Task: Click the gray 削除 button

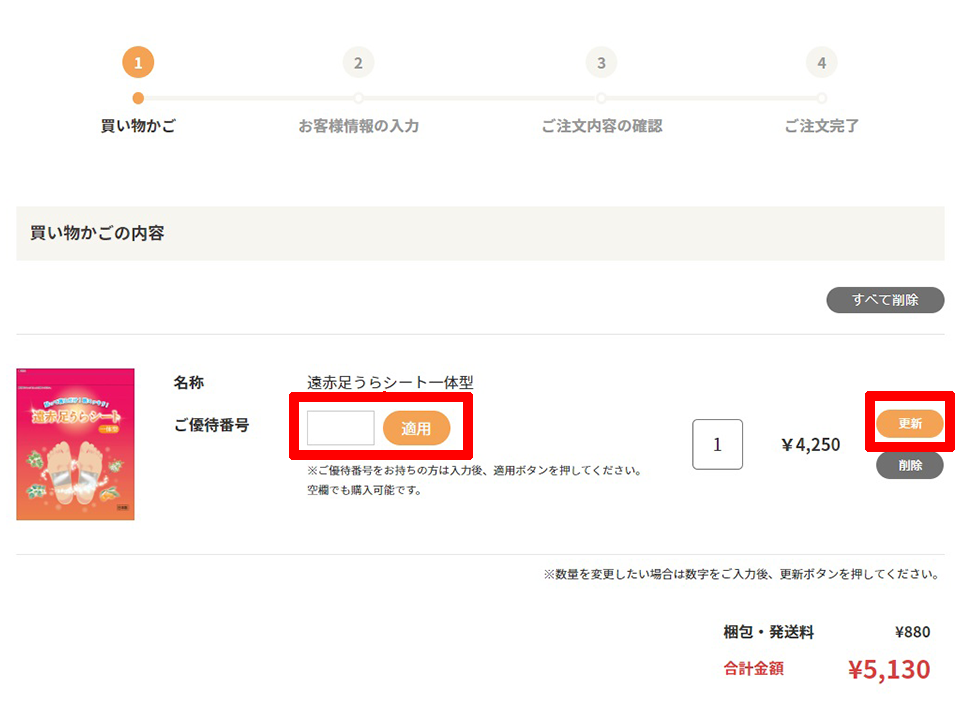Action: (910, 465)
